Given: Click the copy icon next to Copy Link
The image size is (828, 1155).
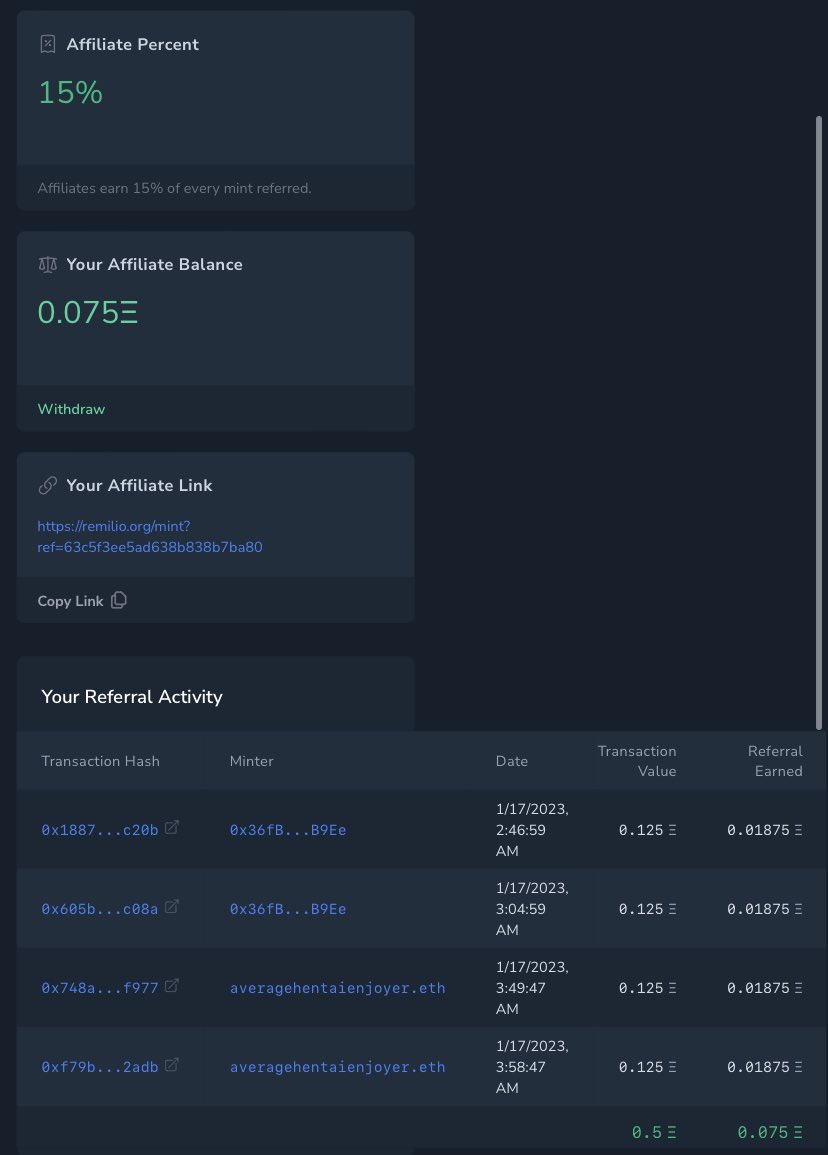Looking at the screenshot, I should pyautogui.click(x=119, y=600).
